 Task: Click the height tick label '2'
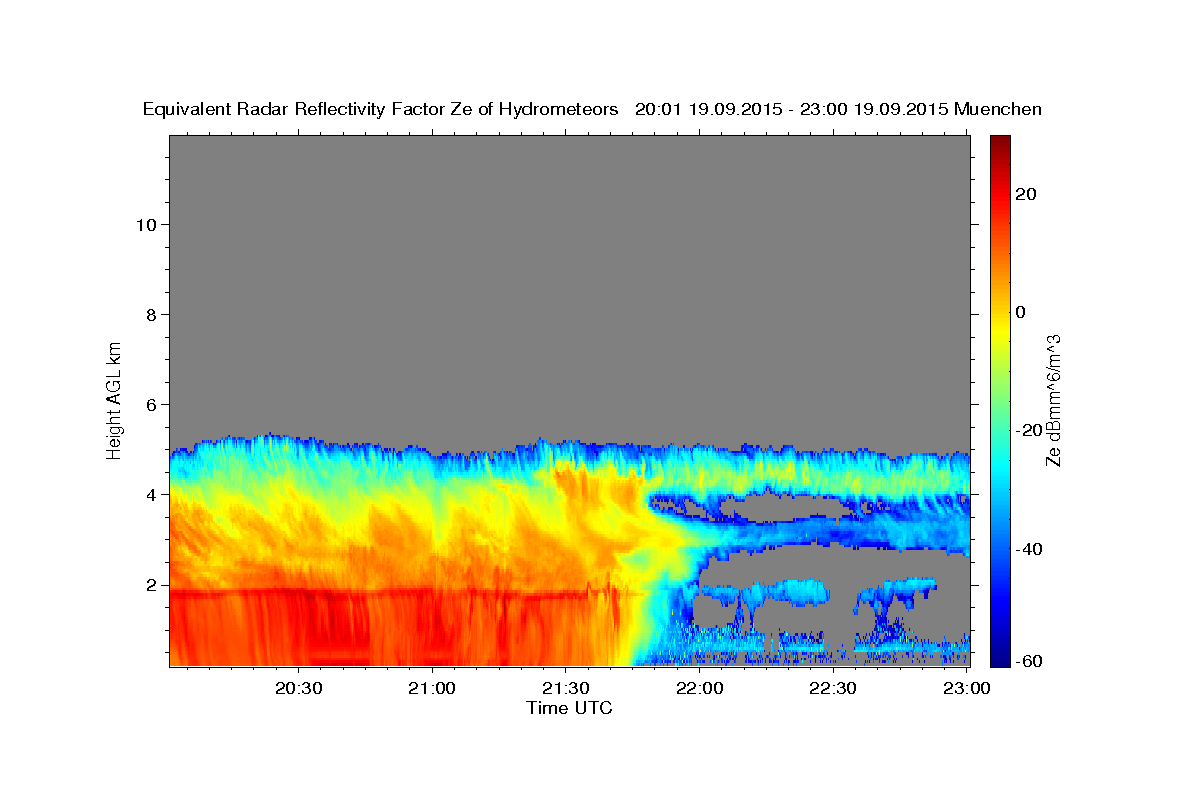pos(150,584)
